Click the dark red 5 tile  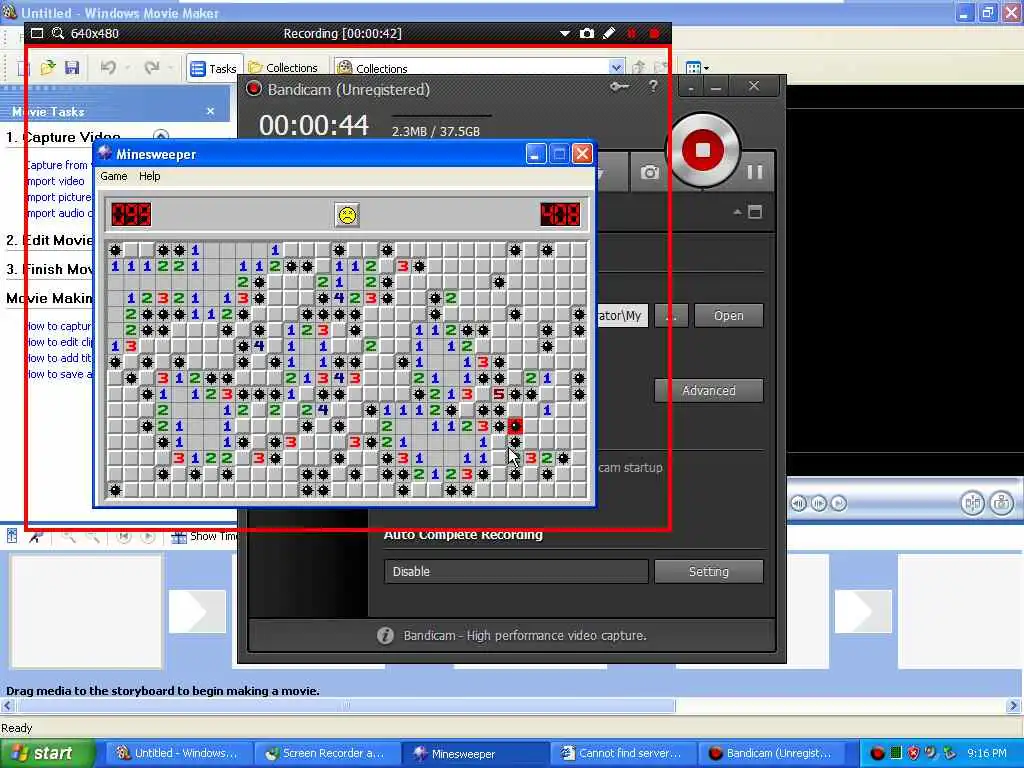[499, 394]
